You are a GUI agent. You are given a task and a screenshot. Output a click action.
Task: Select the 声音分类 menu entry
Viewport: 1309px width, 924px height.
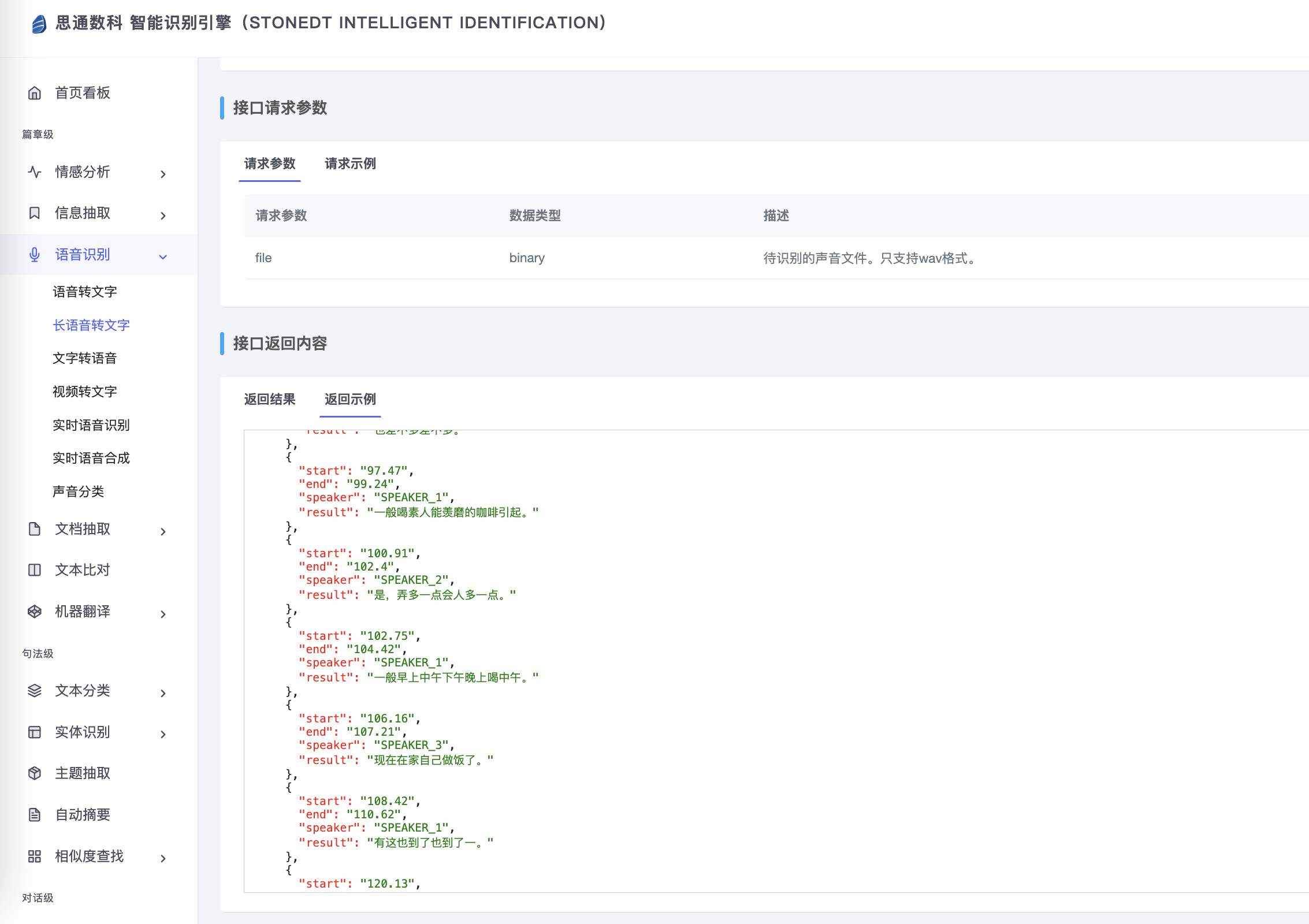pyautogui.click(x=79, y=492)
